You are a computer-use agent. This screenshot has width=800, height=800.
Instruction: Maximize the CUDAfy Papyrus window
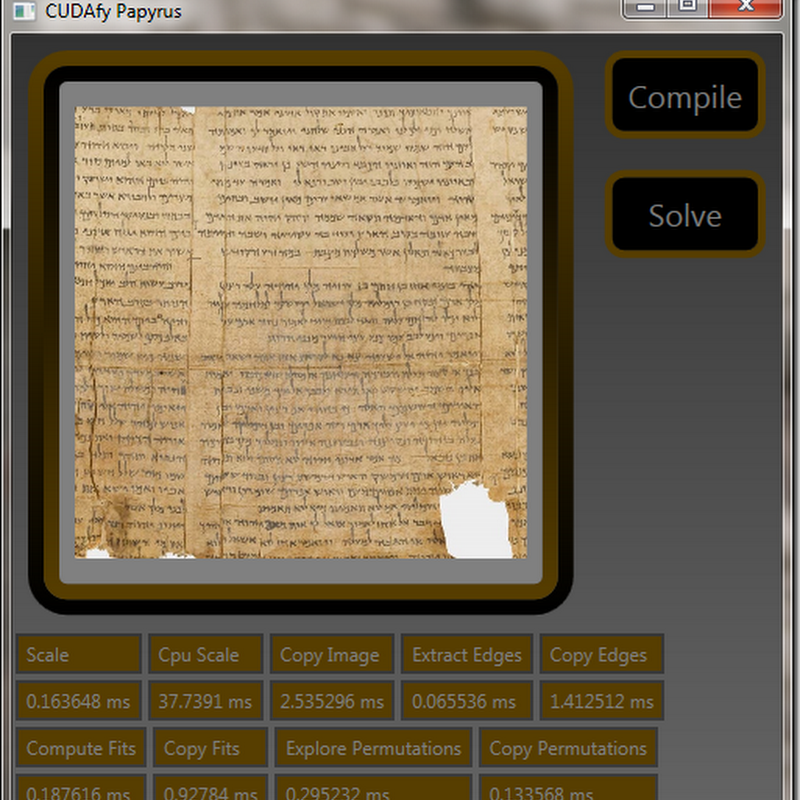[687, 8]
